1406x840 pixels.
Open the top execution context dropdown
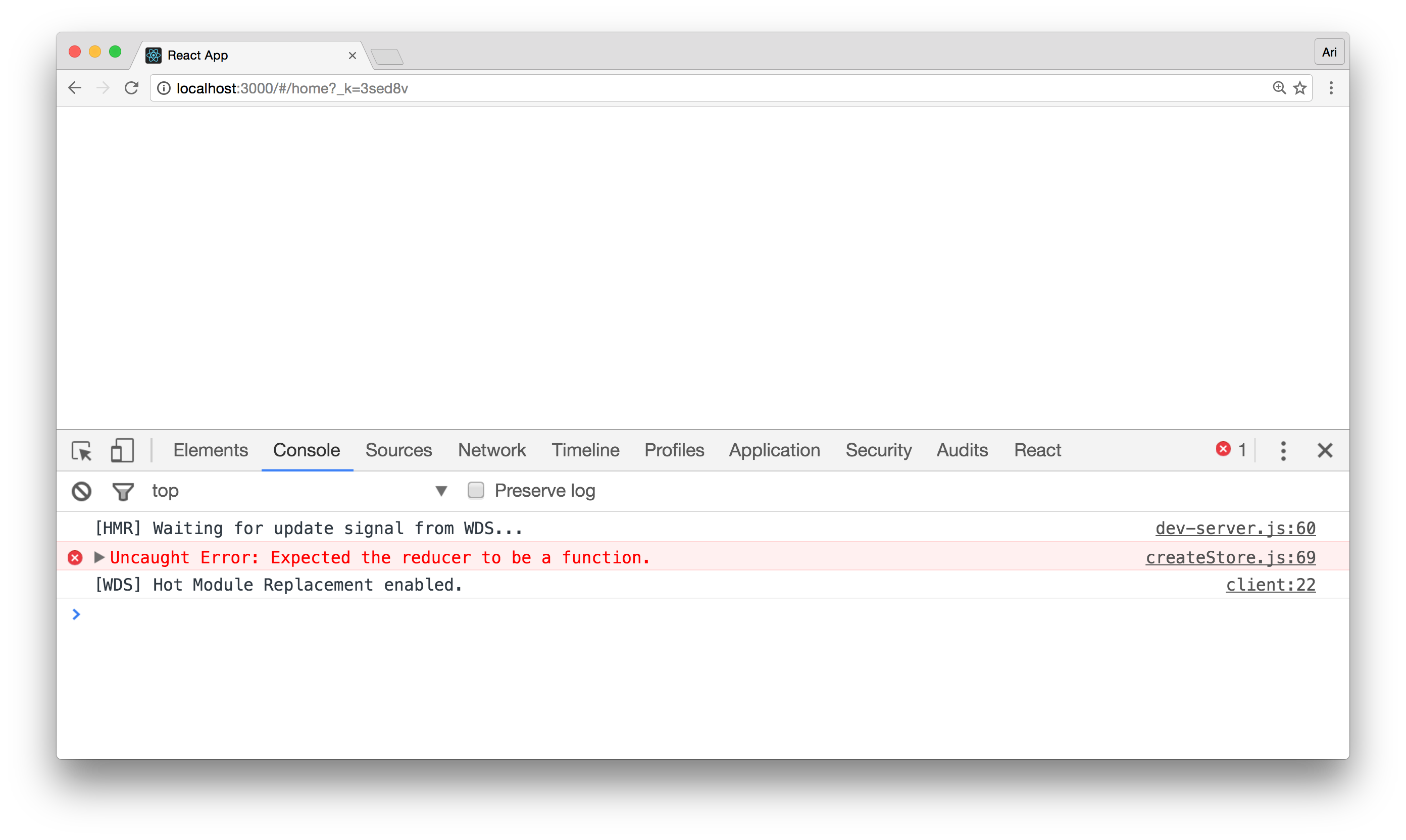coord(299,491)
